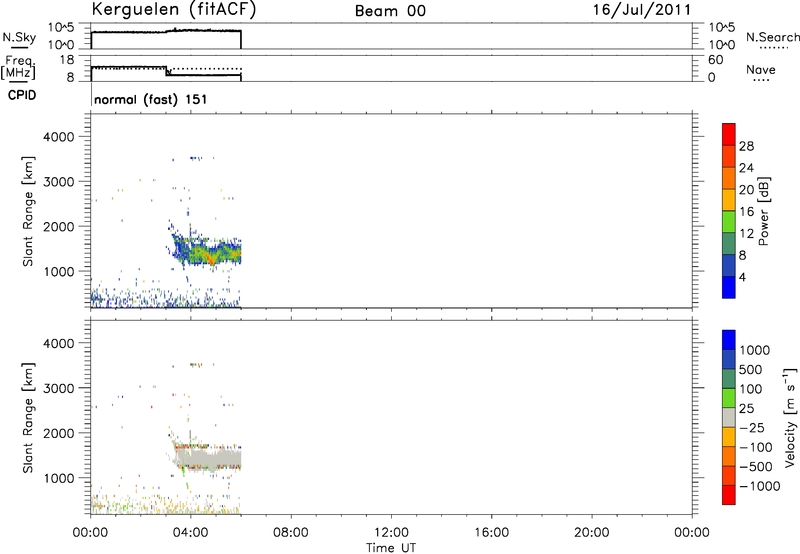The width and height of the screenshot is (800, 554).
Task: Click the '500' tick on Velocity colorbar
Action: (751, 370)
